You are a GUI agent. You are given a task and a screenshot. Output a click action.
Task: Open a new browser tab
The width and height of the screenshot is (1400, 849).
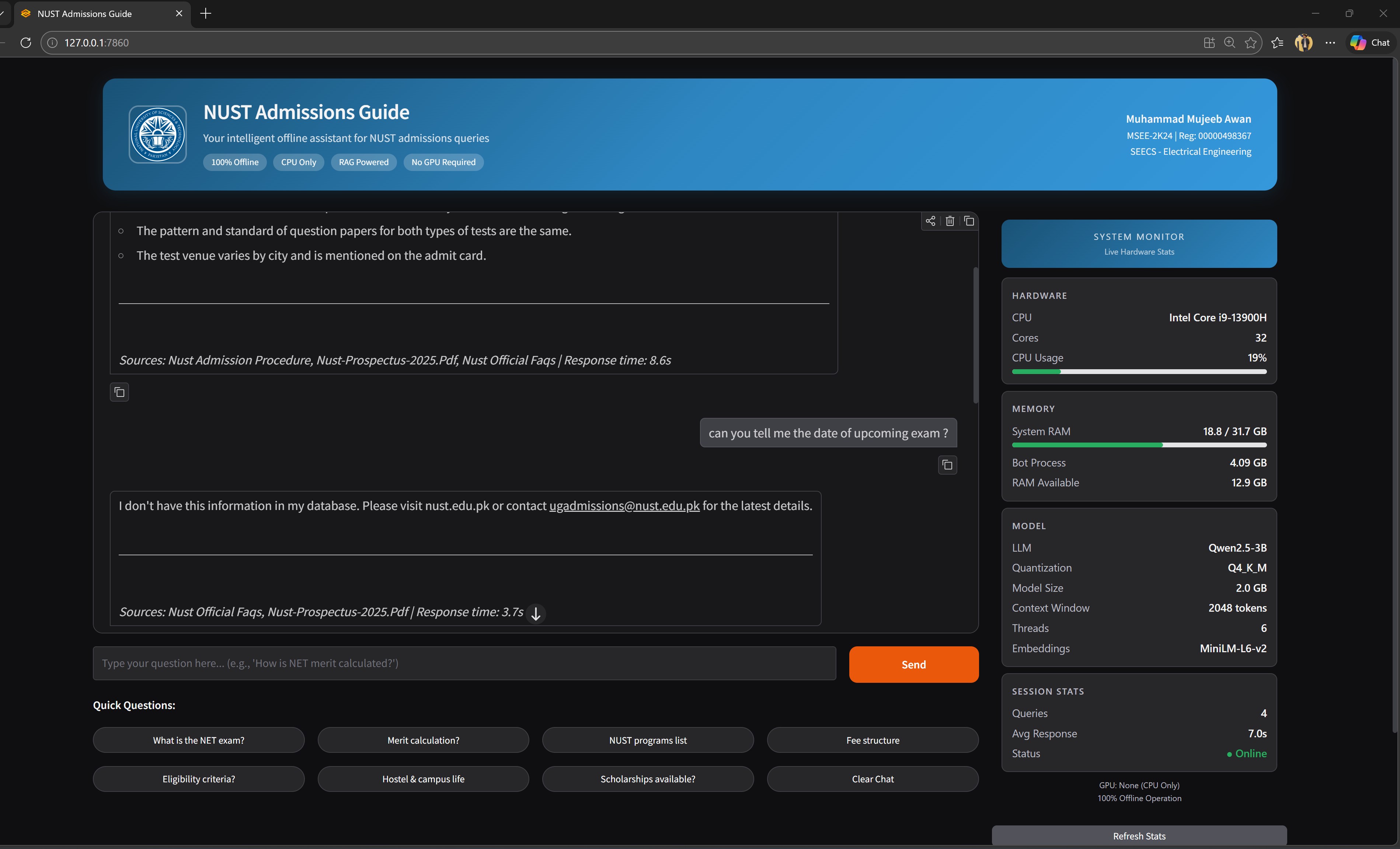tap(206, 14)
